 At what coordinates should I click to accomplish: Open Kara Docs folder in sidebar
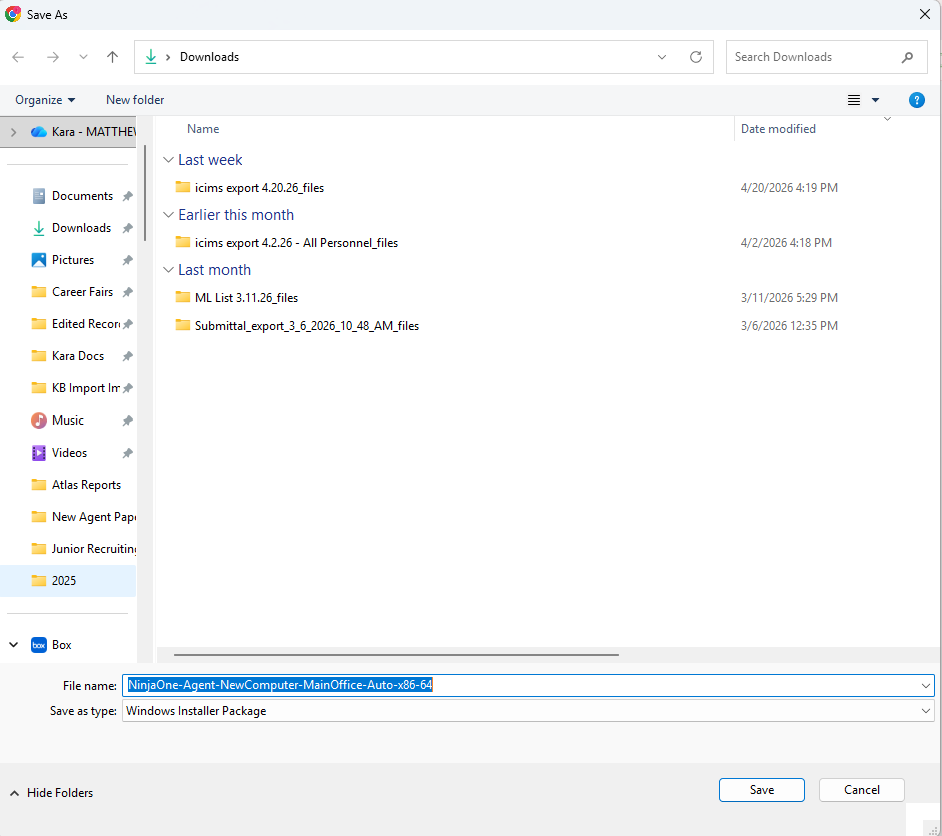77,356
